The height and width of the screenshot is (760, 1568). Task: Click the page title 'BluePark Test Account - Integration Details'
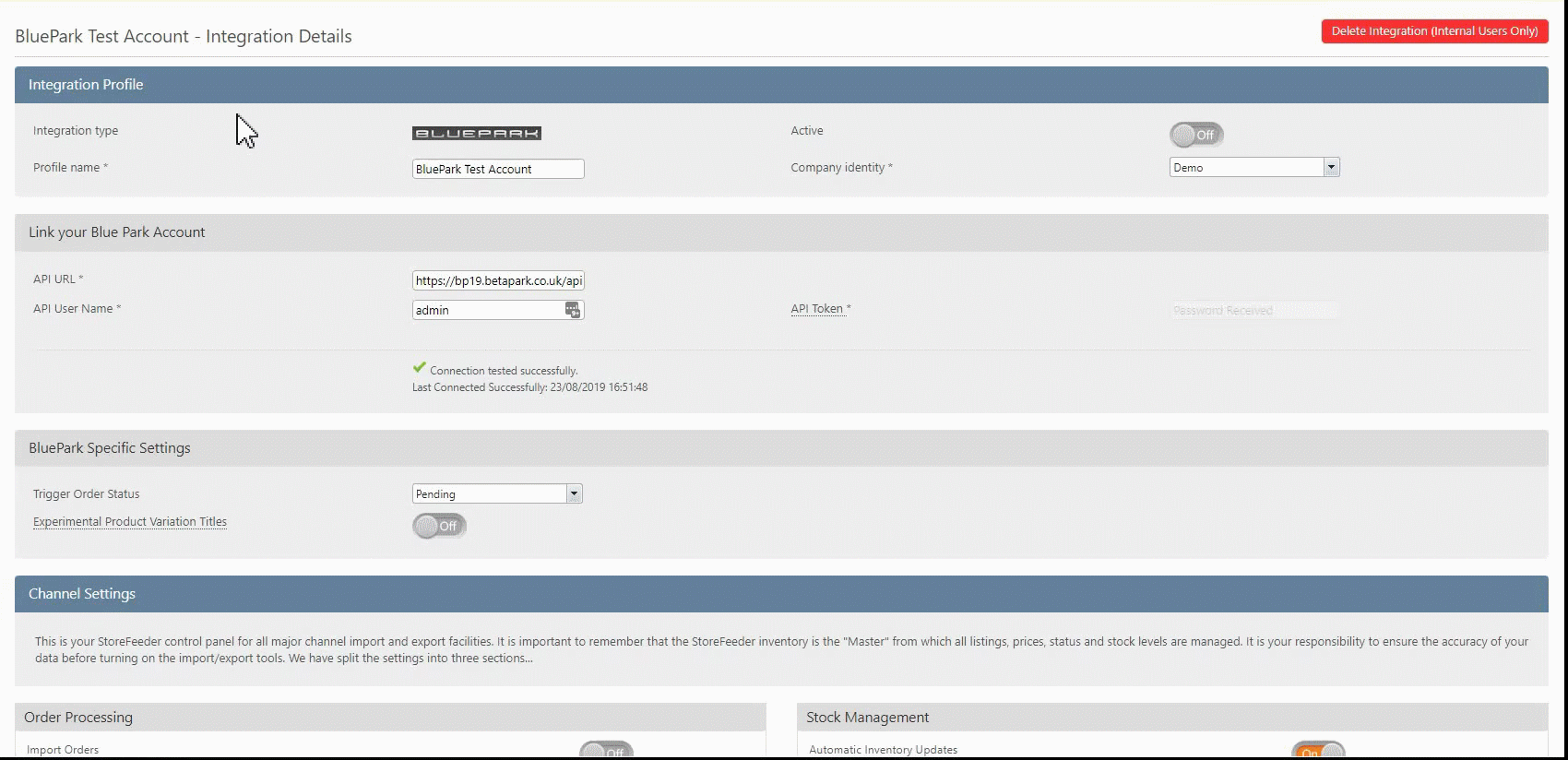click(x=184, y=36)
